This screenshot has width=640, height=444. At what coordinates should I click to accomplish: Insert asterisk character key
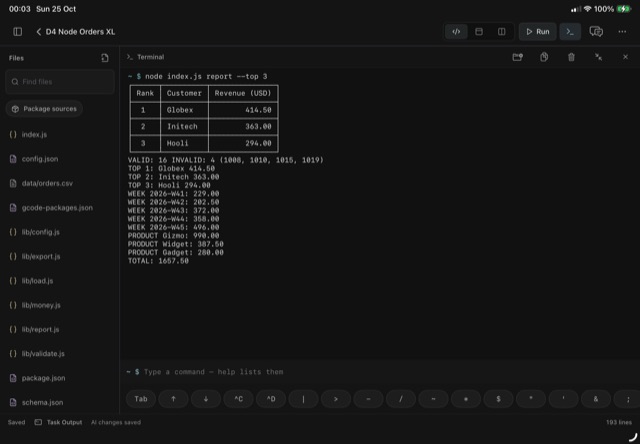pyautogui.click(x=466, y=399)
